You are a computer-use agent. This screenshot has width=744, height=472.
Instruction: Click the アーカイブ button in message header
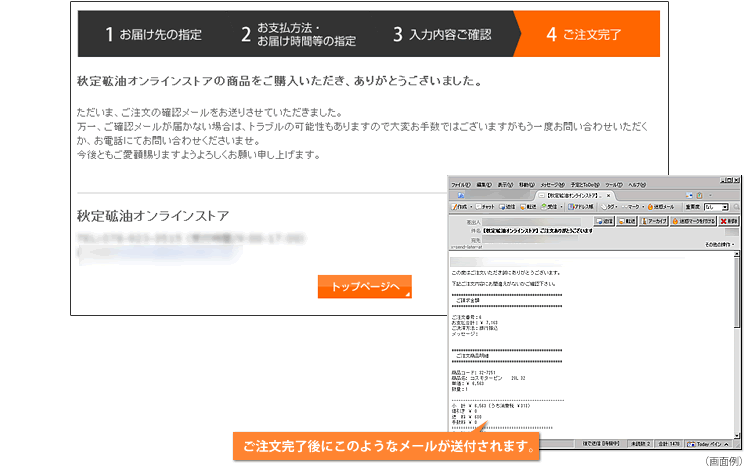[654, 222]
